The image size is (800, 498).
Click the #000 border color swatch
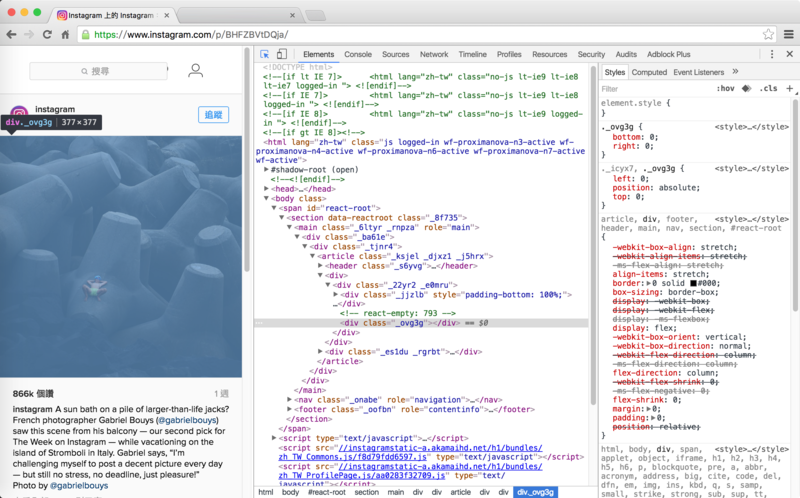coord(693,283)
